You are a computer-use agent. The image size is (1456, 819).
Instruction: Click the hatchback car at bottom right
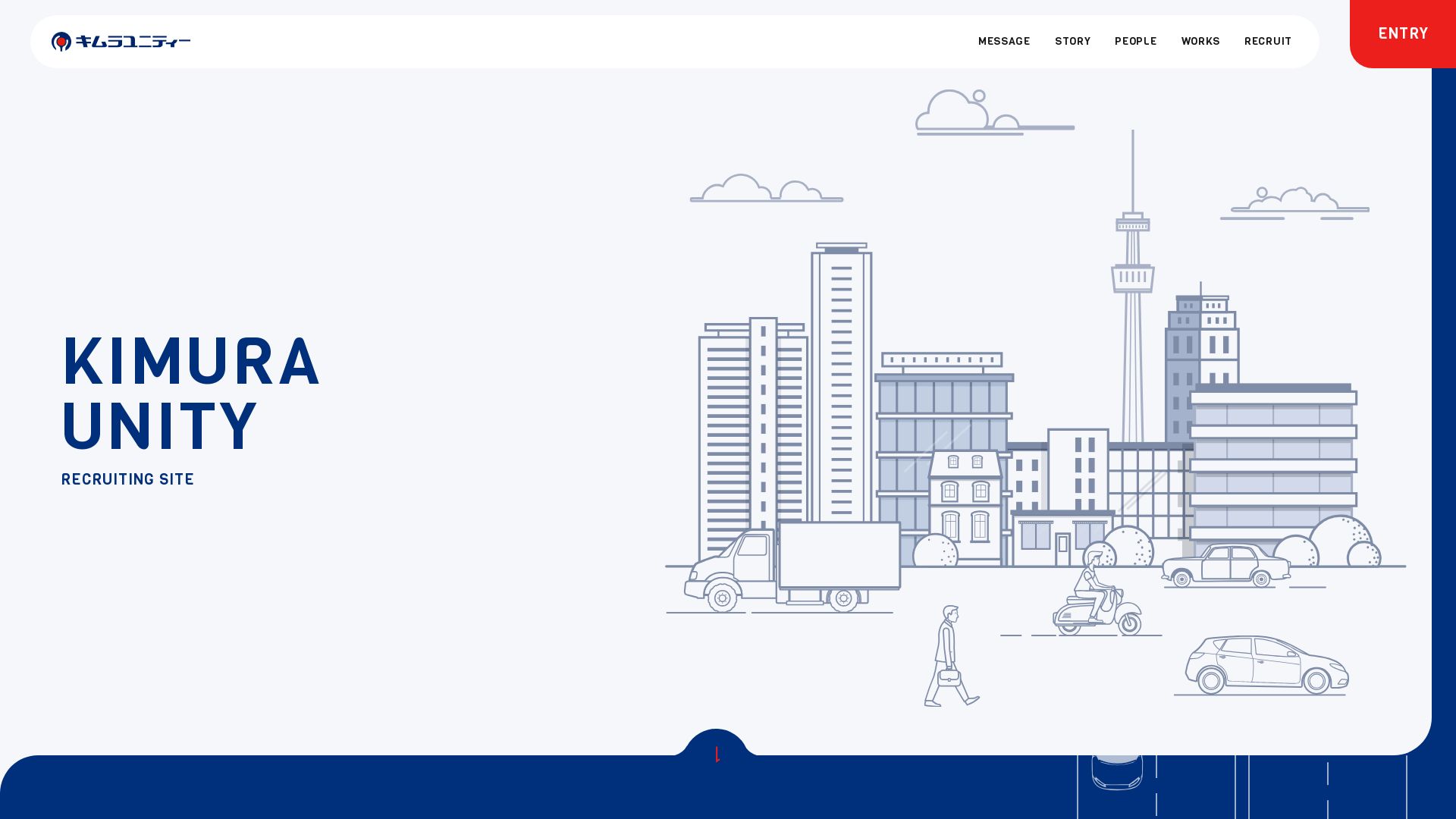(1265, 665)
